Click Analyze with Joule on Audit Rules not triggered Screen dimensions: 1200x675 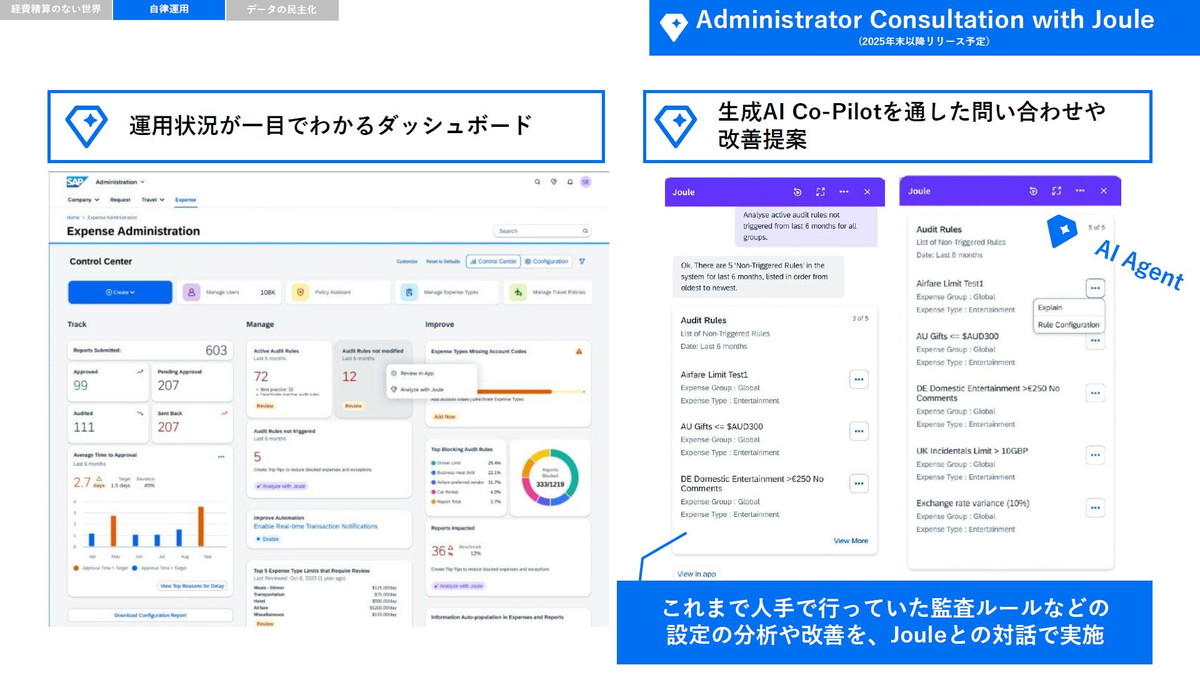pyautogui.click(x=281, y=486)
